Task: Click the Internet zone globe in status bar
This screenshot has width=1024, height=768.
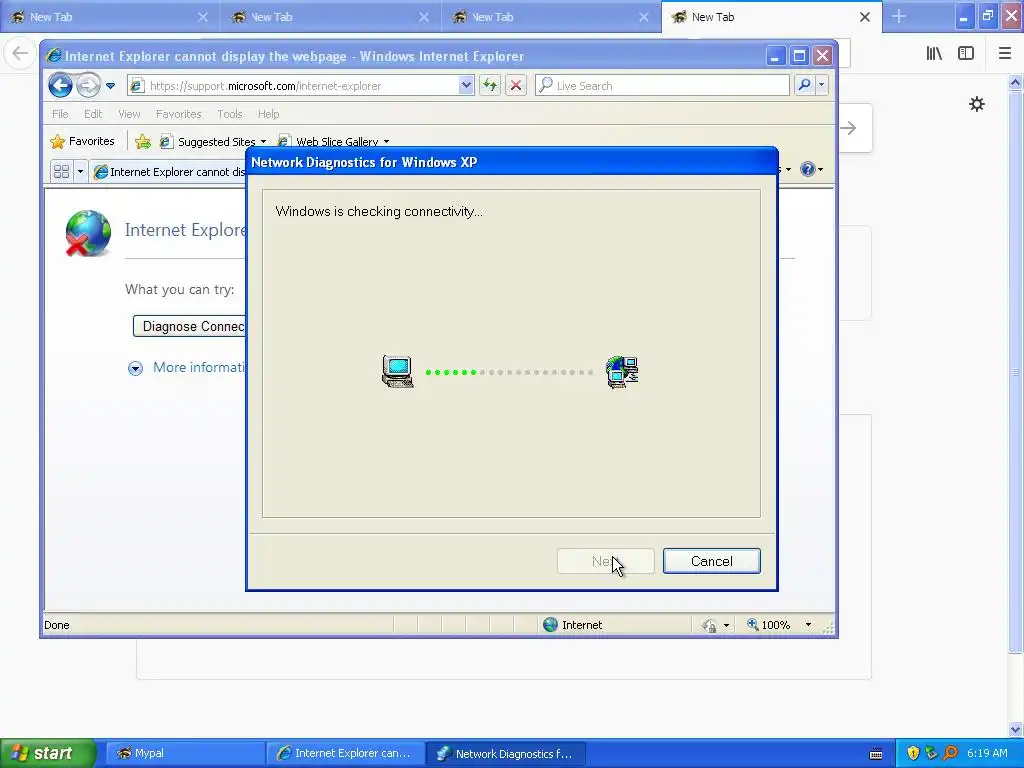Action: click(x=551, y=624)
